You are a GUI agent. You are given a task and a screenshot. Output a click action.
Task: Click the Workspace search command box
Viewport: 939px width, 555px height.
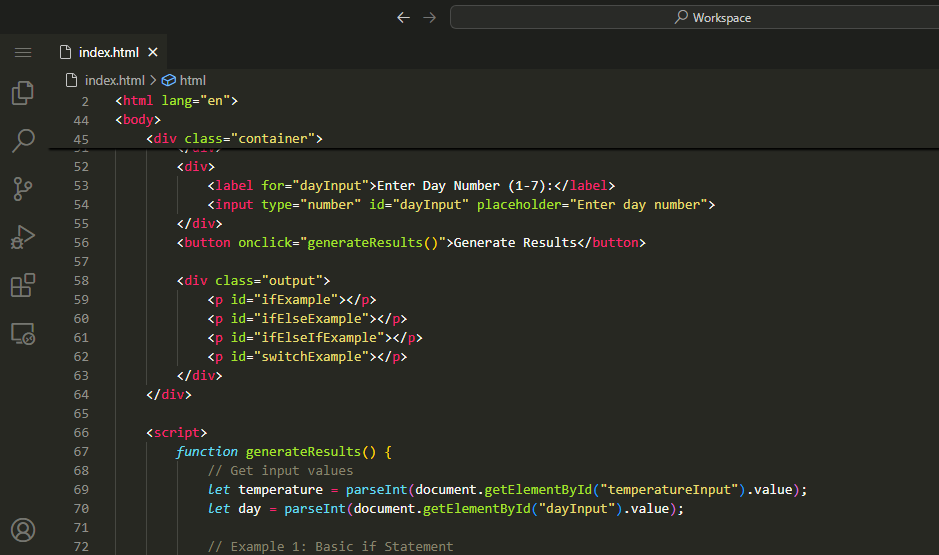[695, 17]
